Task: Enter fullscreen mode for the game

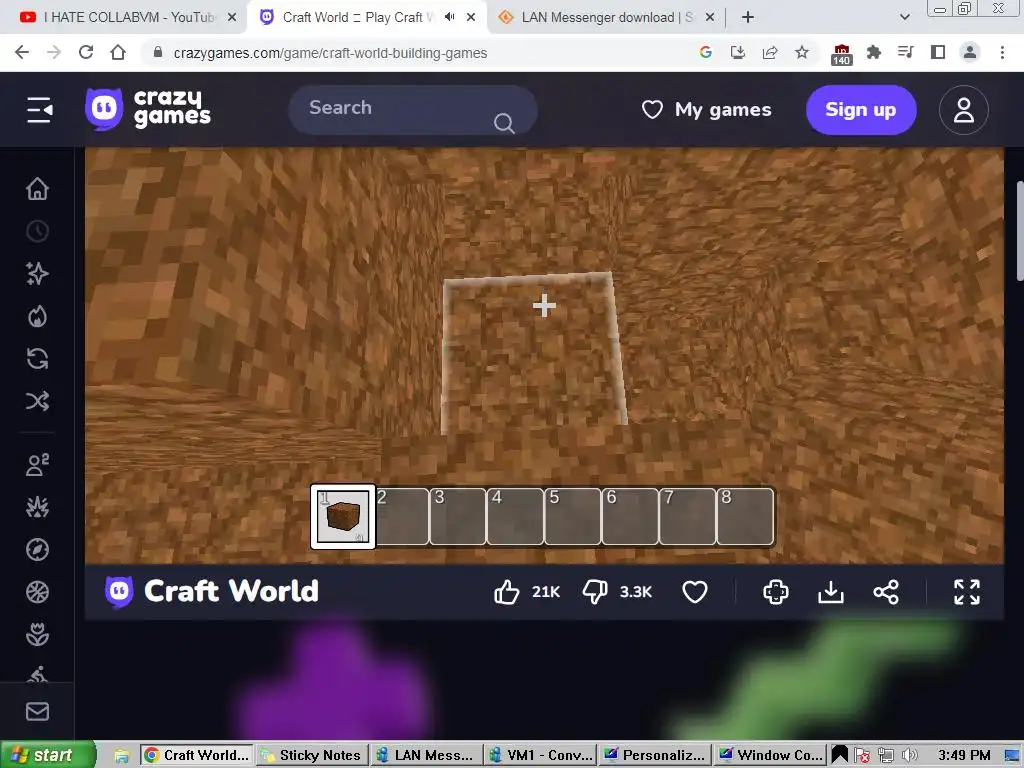Action: (x=967, y=592)
